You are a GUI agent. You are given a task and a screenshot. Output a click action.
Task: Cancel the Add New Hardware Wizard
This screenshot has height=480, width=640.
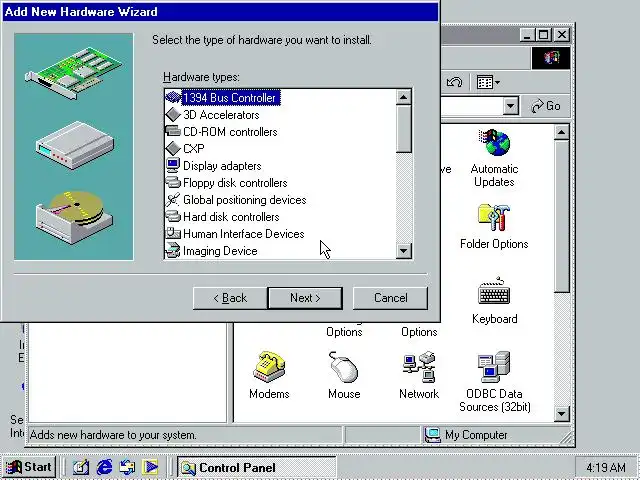point(390,298)
